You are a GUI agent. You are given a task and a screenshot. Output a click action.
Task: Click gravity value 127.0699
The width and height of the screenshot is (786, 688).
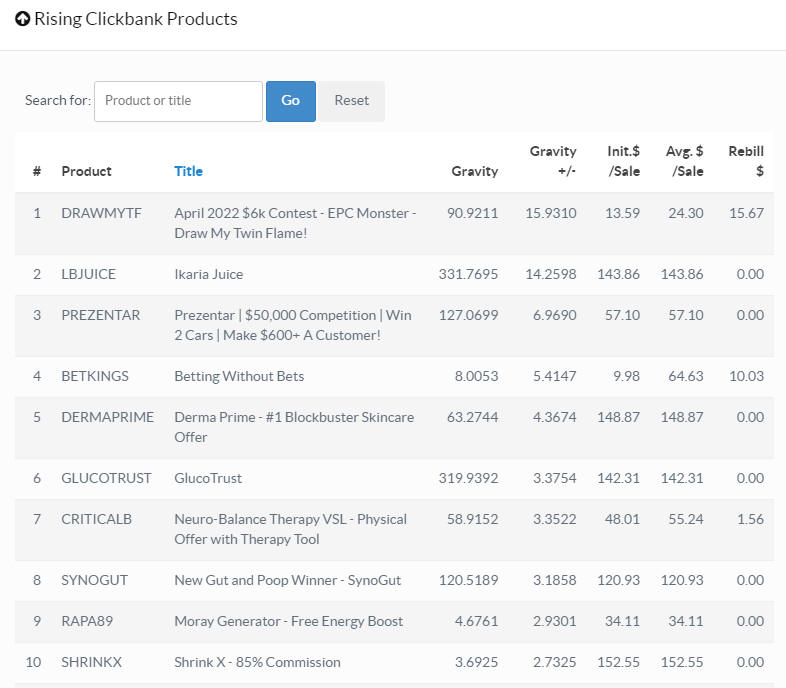coord(469,315)
